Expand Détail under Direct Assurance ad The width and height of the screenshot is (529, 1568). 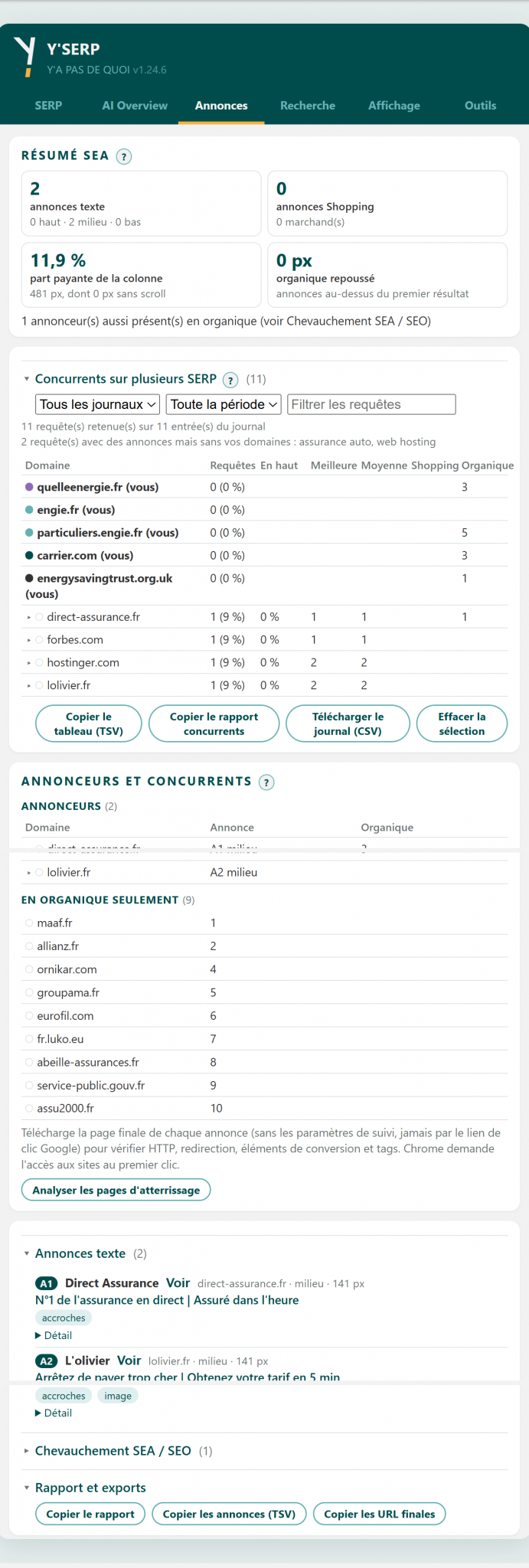coord(54,1335)
